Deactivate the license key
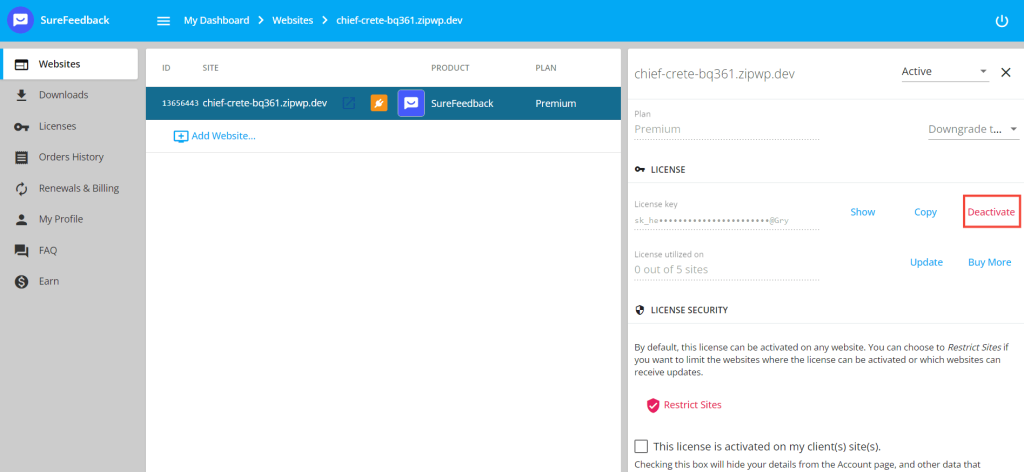This screenshot has height=472, width=1024. 991,212
